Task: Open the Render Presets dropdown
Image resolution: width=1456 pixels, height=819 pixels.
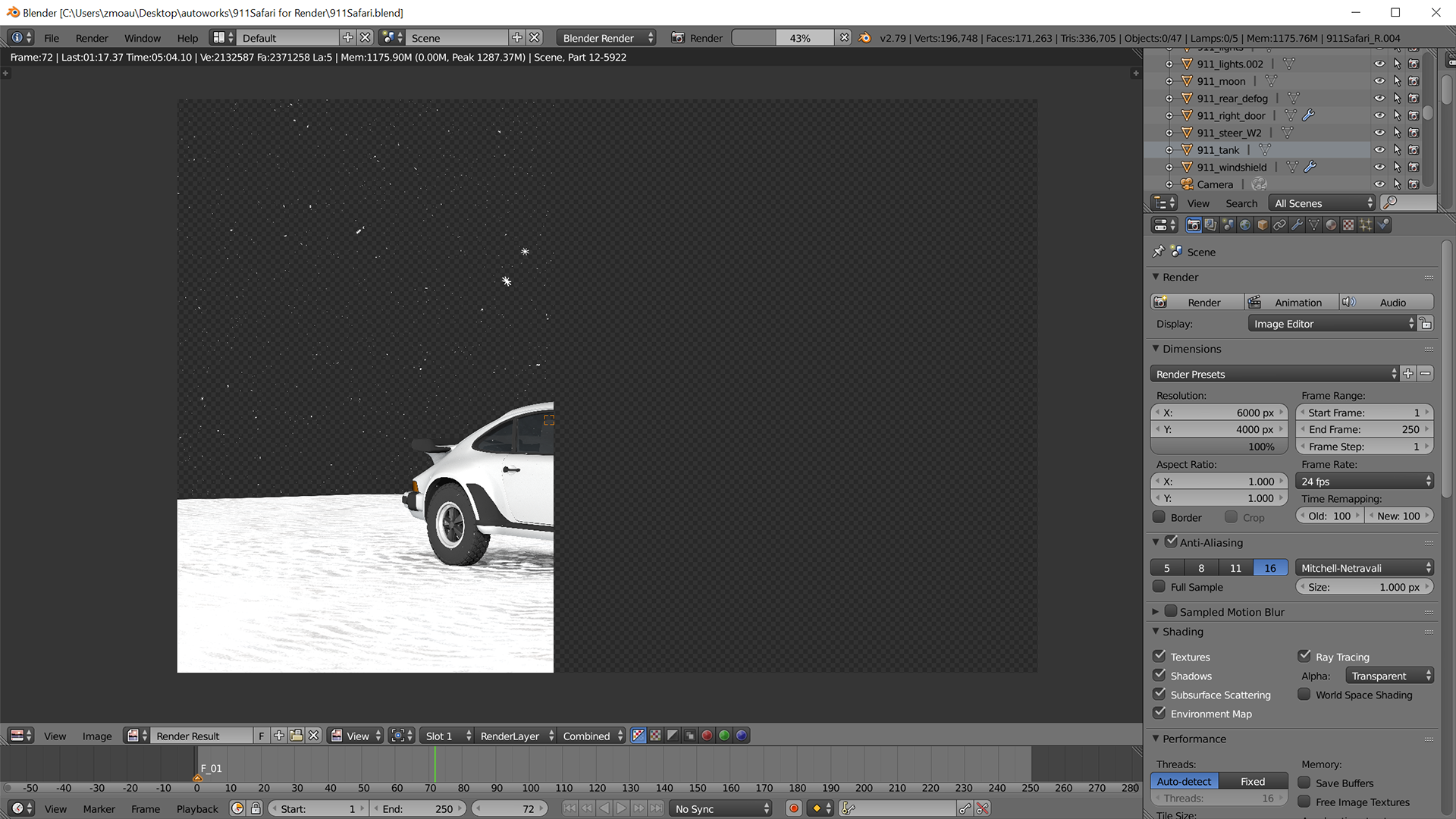Action: pos(1274,374)
